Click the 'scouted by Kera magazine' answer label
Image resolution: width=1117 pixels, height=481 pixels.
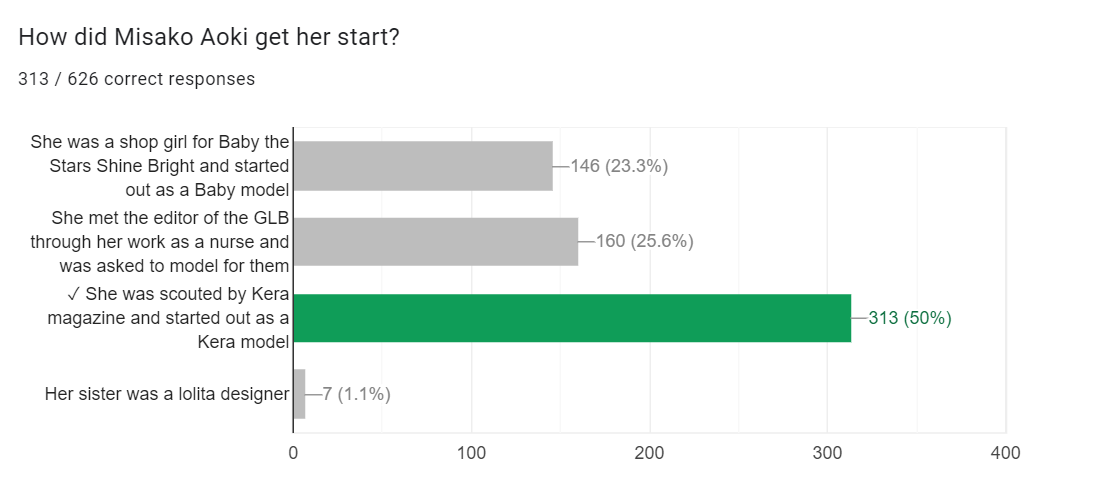click(x=170, y=318)
